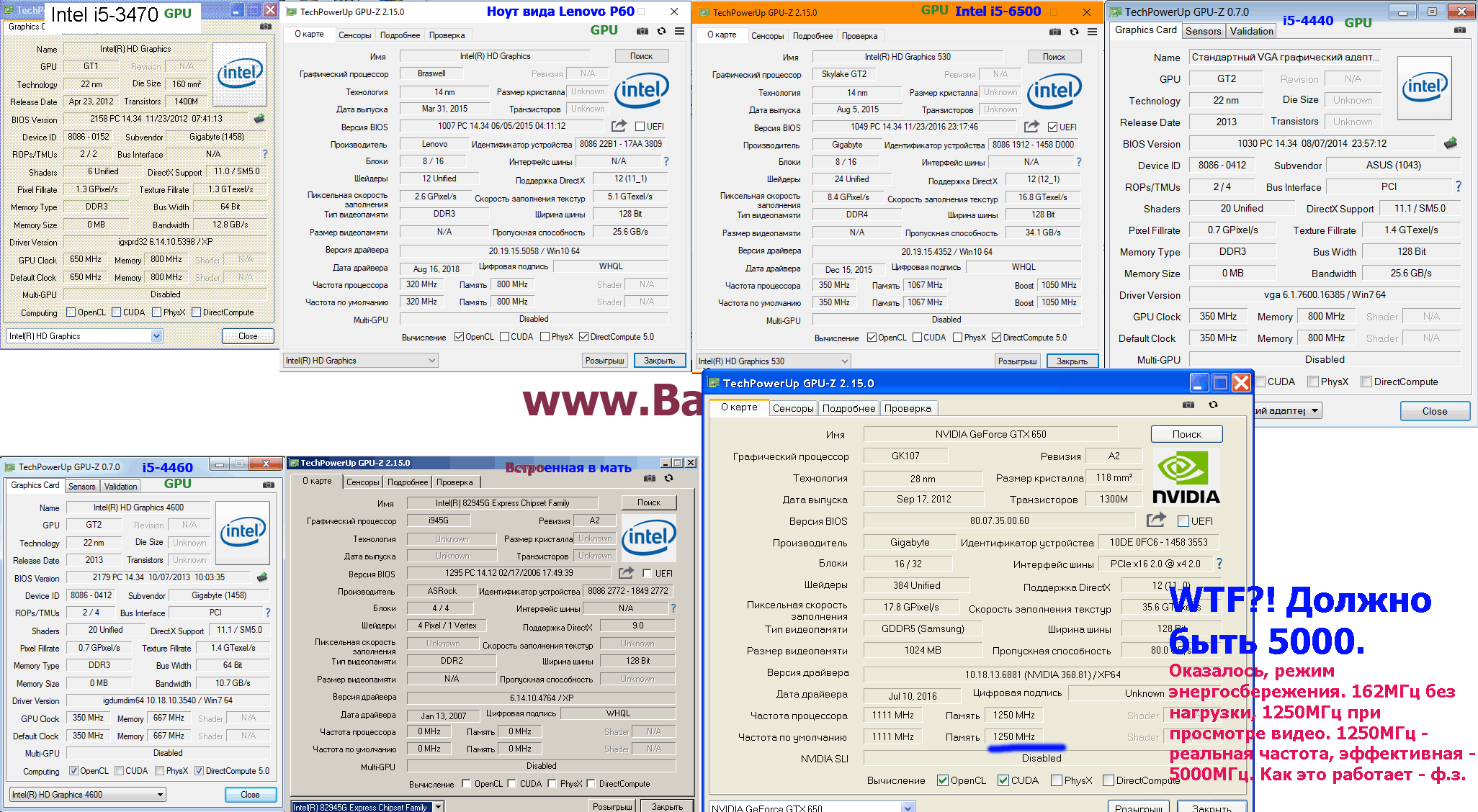Screen dimensions: 1478x812
Task: Open the Intel(R) HD Graphics dropdown in the Lenovo P60 window
Action: tap(360, 361)
